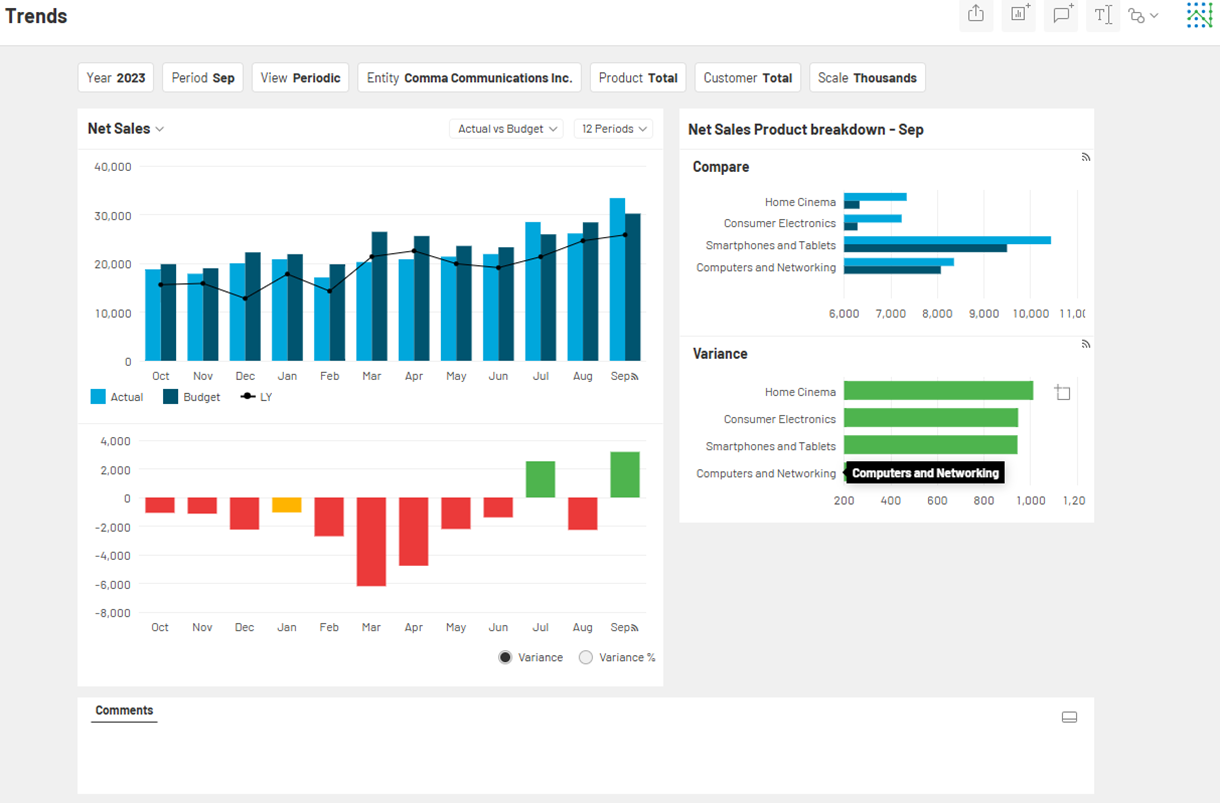Screen dimensions: 1220x803
Task: Click the feed icon in Compare chart corner
Action: click(1085, 157)
